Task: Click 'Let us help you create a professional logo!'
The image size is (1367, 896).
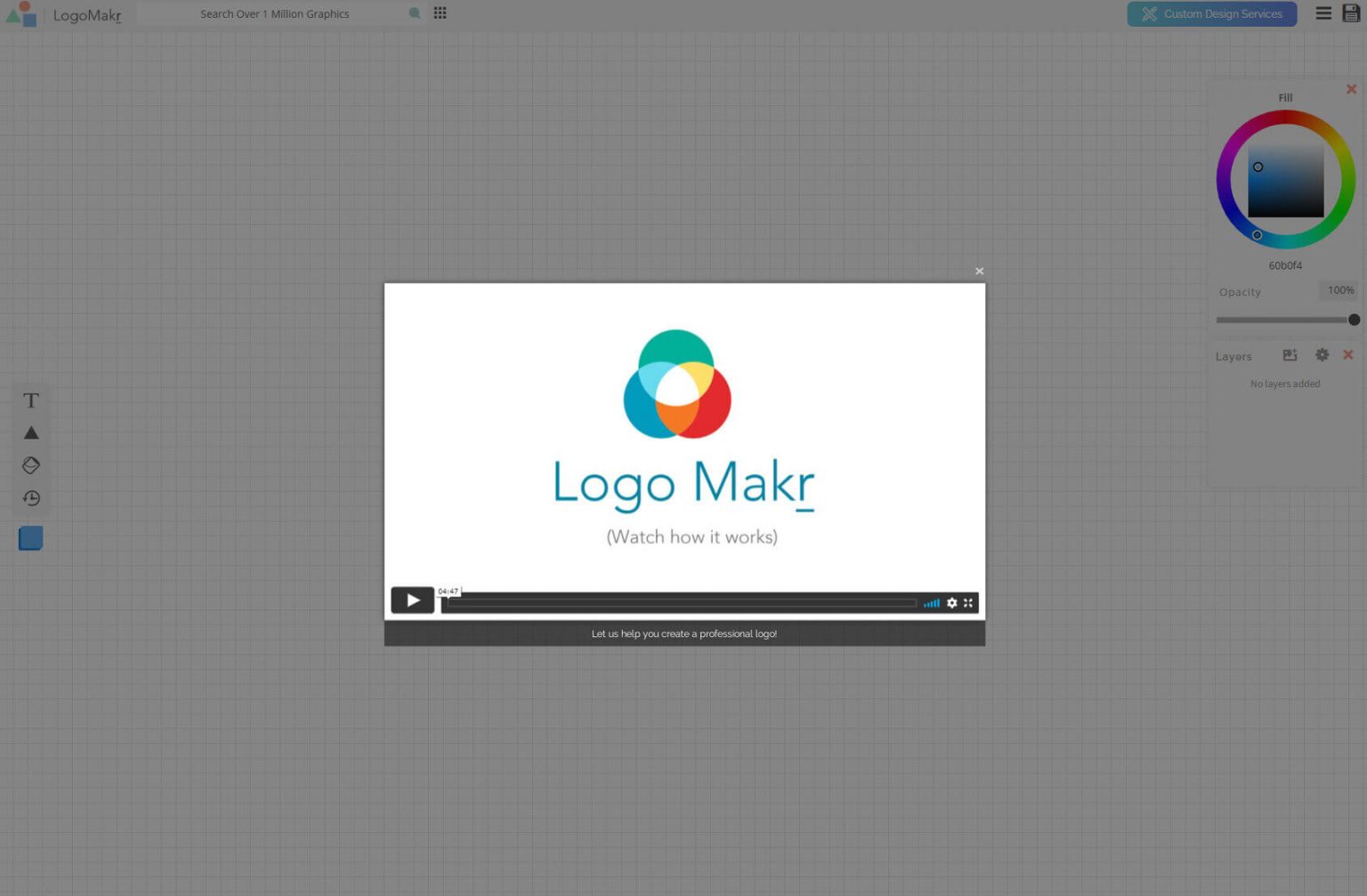Action: (x=683, y=634)
